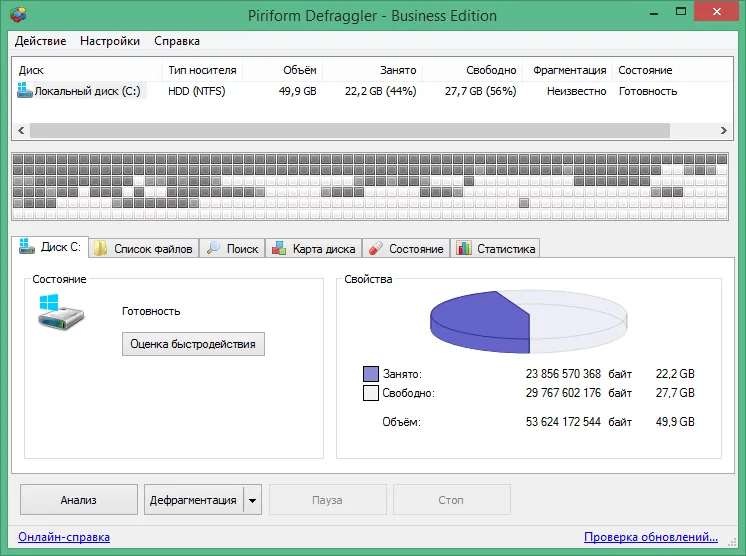
Task: Open the Действие menu
Action: [x=40, y=41]
